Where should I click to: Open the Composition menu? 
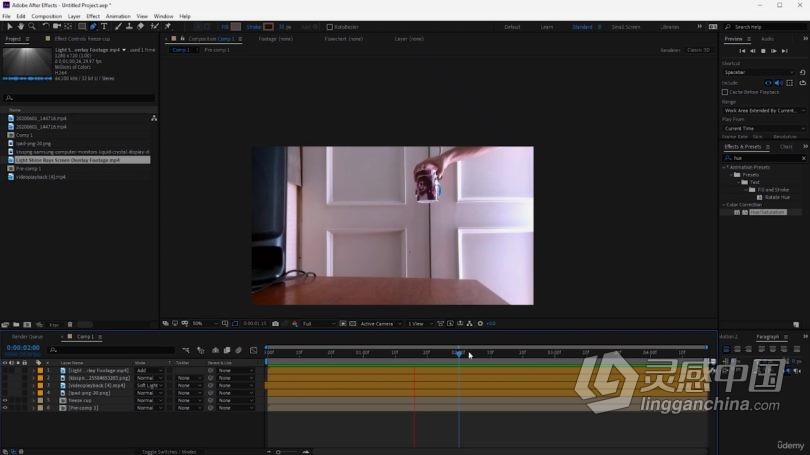click(x=46, y=17)
